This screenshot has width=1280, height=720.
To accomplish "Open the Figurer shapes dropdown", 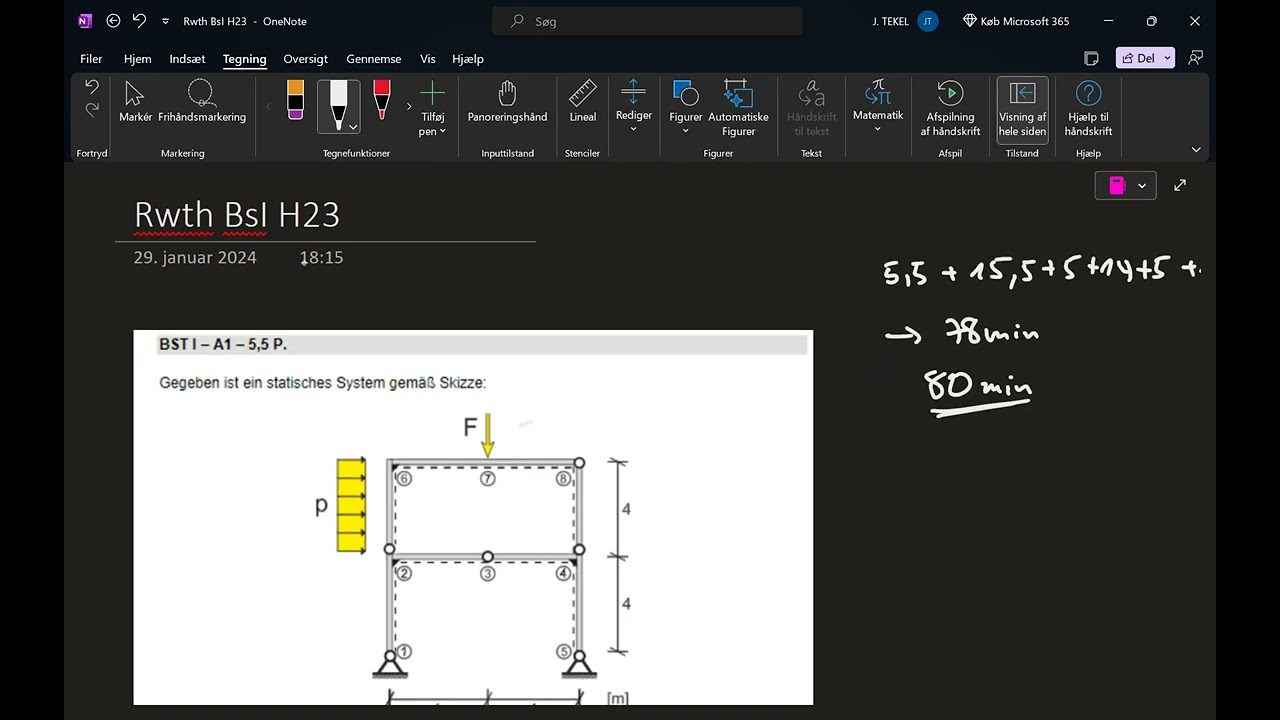I will coord(686,107).
